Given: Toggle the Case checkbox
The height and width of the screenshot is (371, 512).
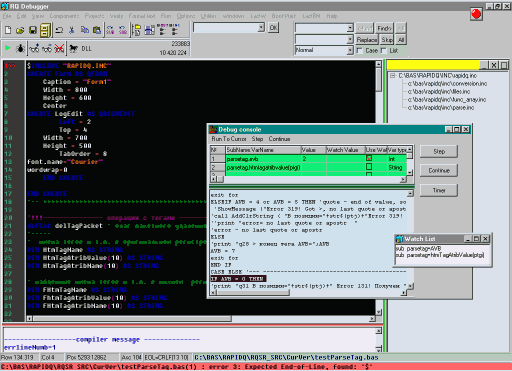Looking at the screenshot, I should tap(360, 51).
